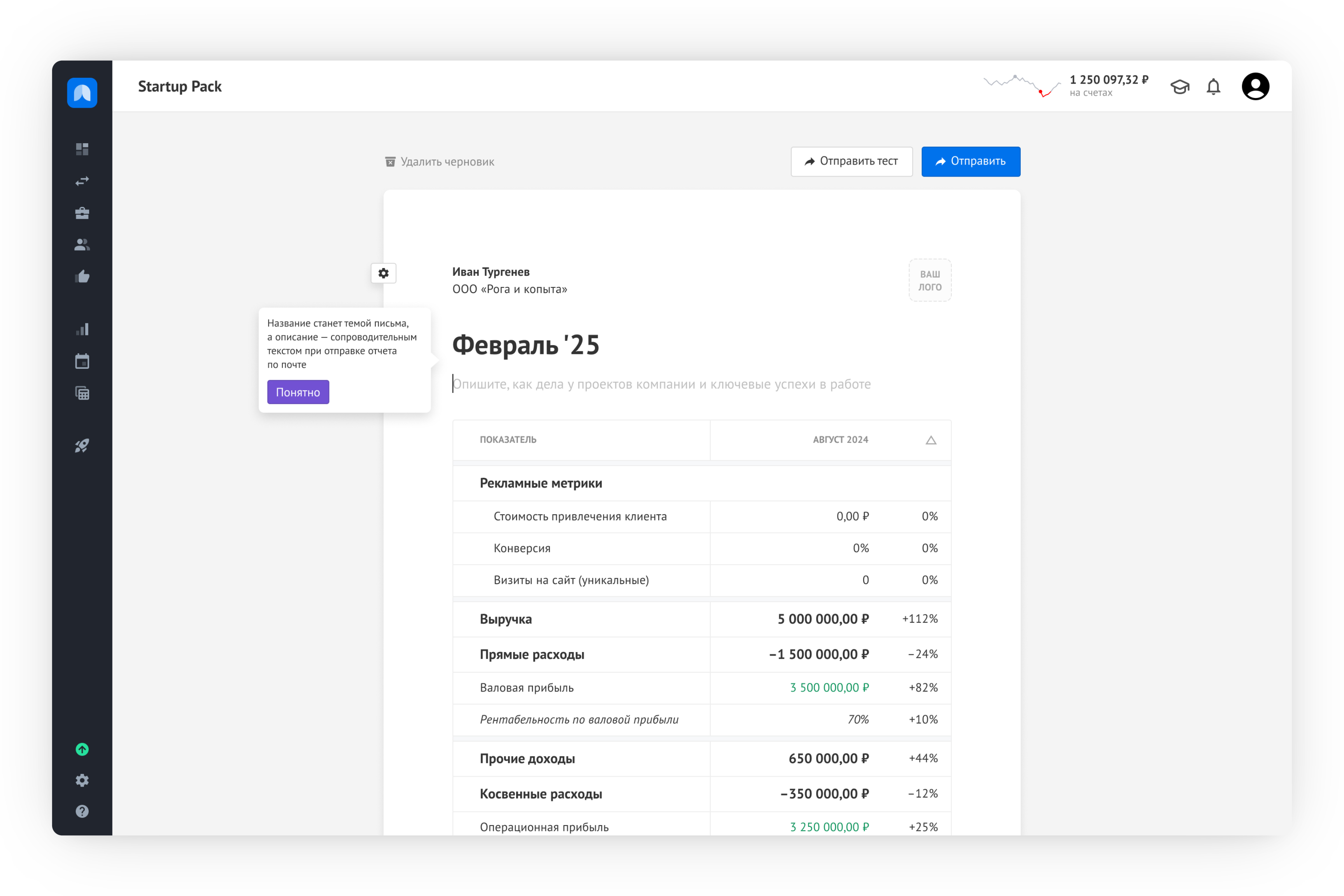The width and height of the screenshot is (1344, 896).
Task: Select the Визиты на сайт (уникальные) row
Action: tap(701, 580)
